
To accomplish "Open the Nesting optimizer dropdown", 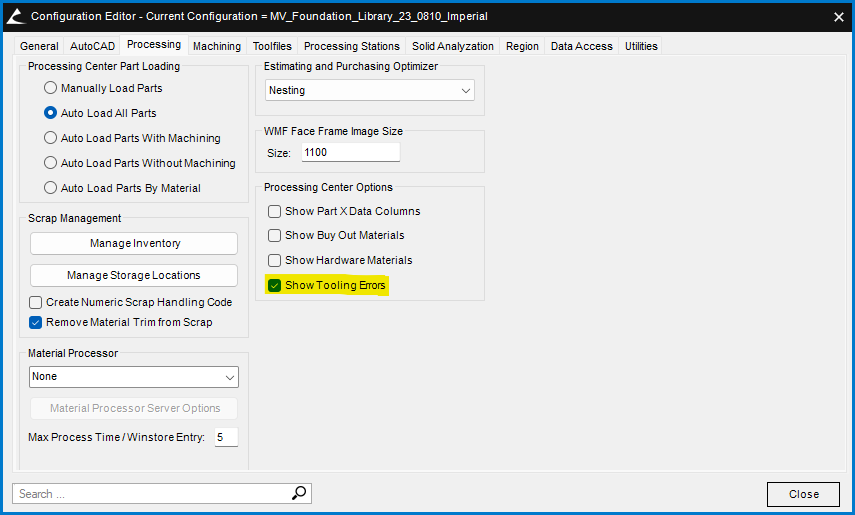I will click(x=370, y=90).
